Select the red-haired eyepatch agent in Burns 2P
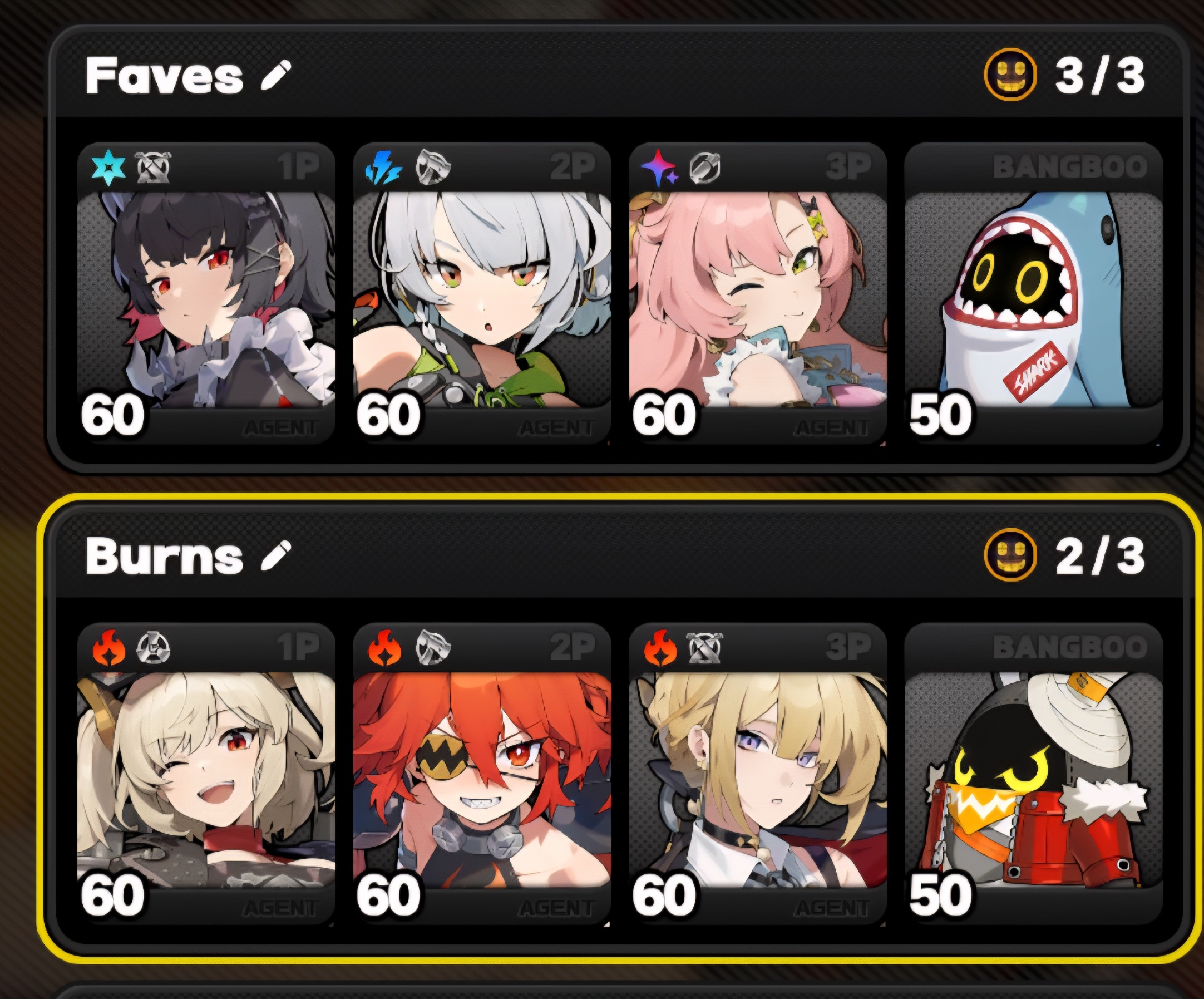This screenshot has width=1204, height=999. (x=482, y=780)
